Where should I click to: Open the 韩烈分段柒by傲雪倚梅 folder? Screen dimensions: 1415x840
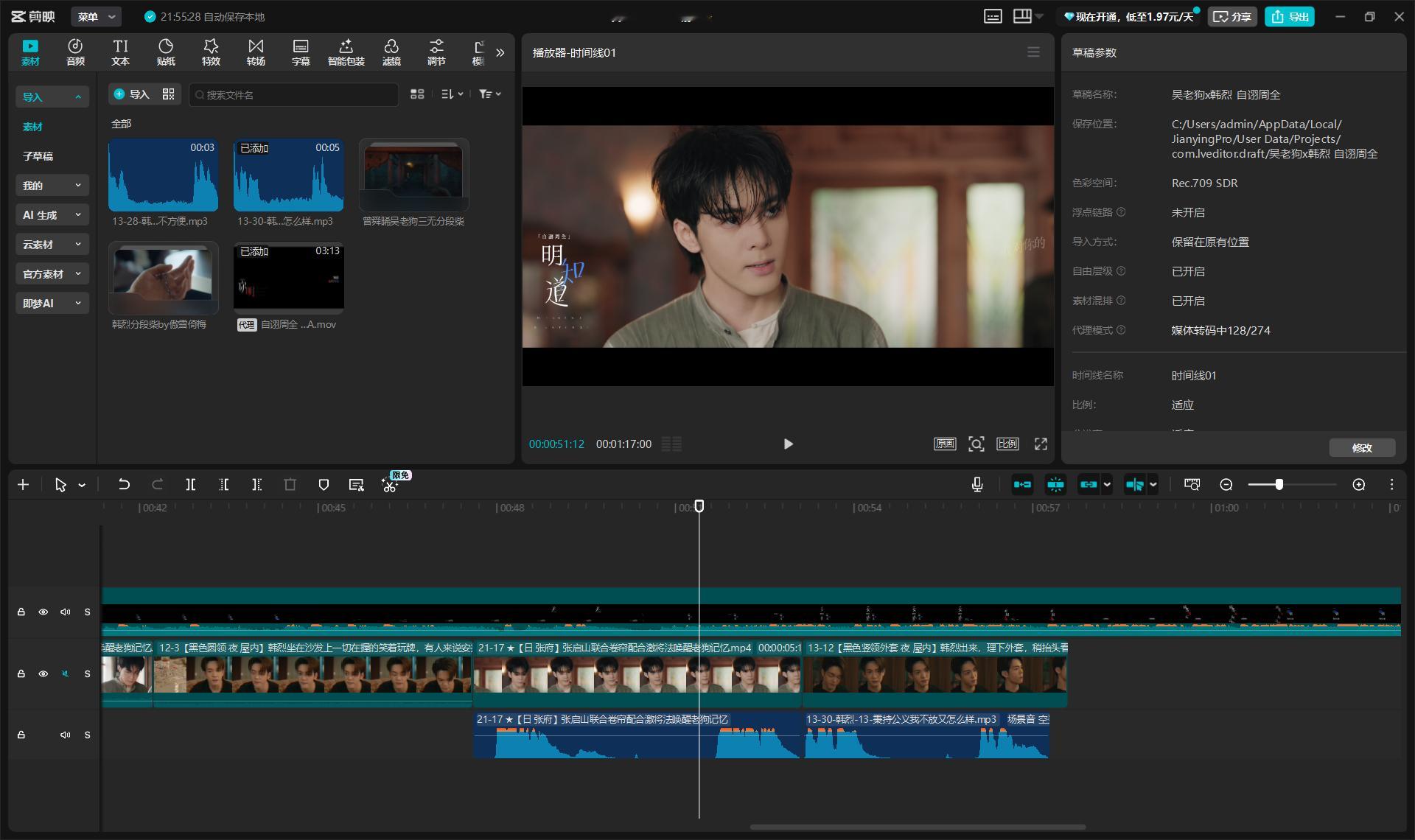(163, 278)
